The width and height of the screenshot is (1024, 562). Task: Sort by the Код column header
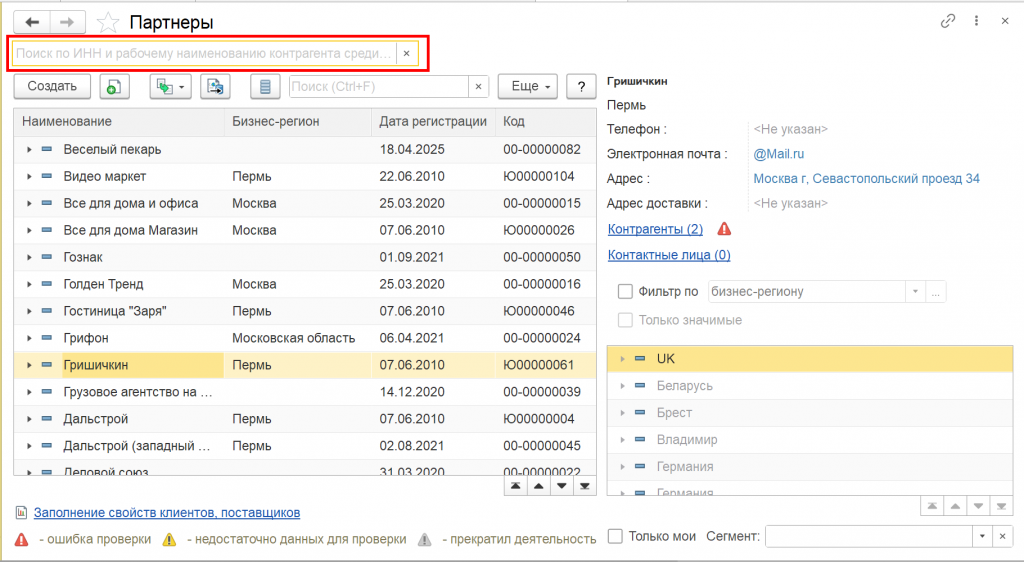point(546,122)
